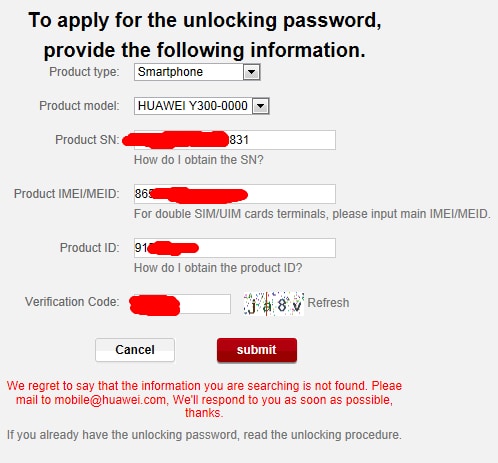Select the Smartphone product type combo box

[197, 72]
